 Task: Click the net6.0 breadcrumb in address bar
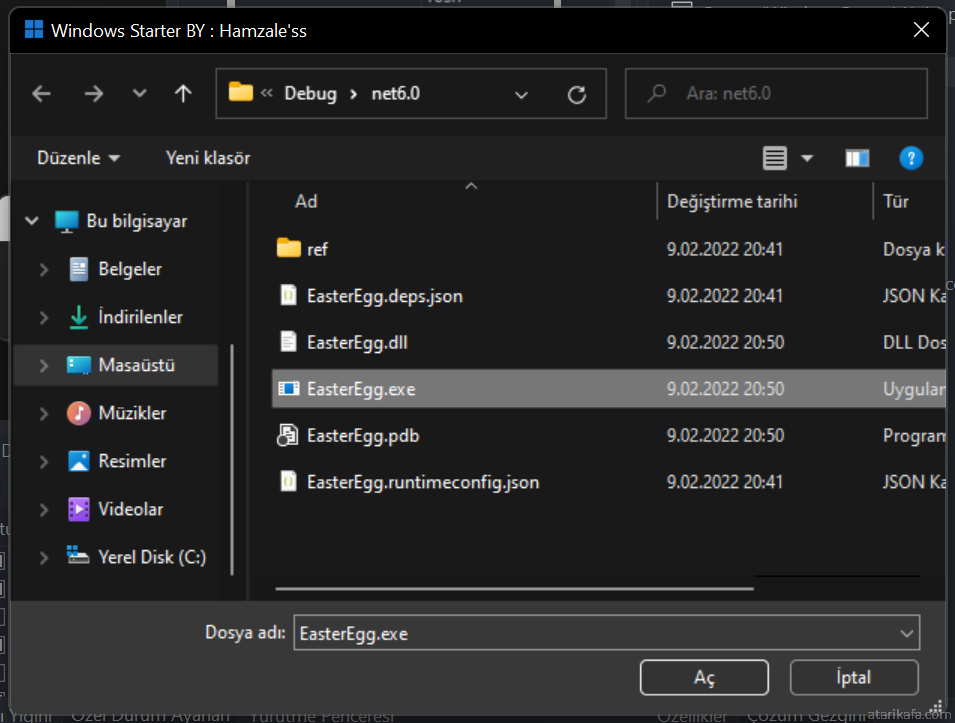pos(396,94)
